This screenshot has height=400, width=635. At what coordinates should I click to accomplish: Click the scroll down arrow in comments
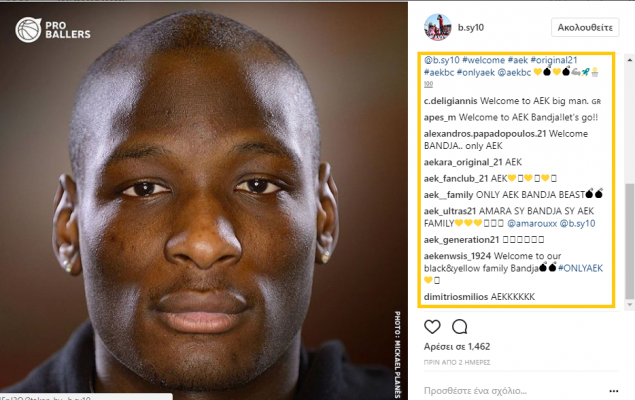[629, 304]
